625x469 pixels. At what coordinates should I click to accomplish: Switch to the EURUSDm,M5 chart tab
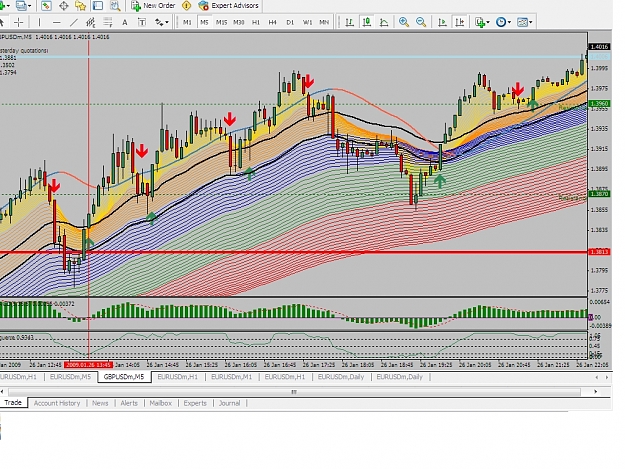71,377
